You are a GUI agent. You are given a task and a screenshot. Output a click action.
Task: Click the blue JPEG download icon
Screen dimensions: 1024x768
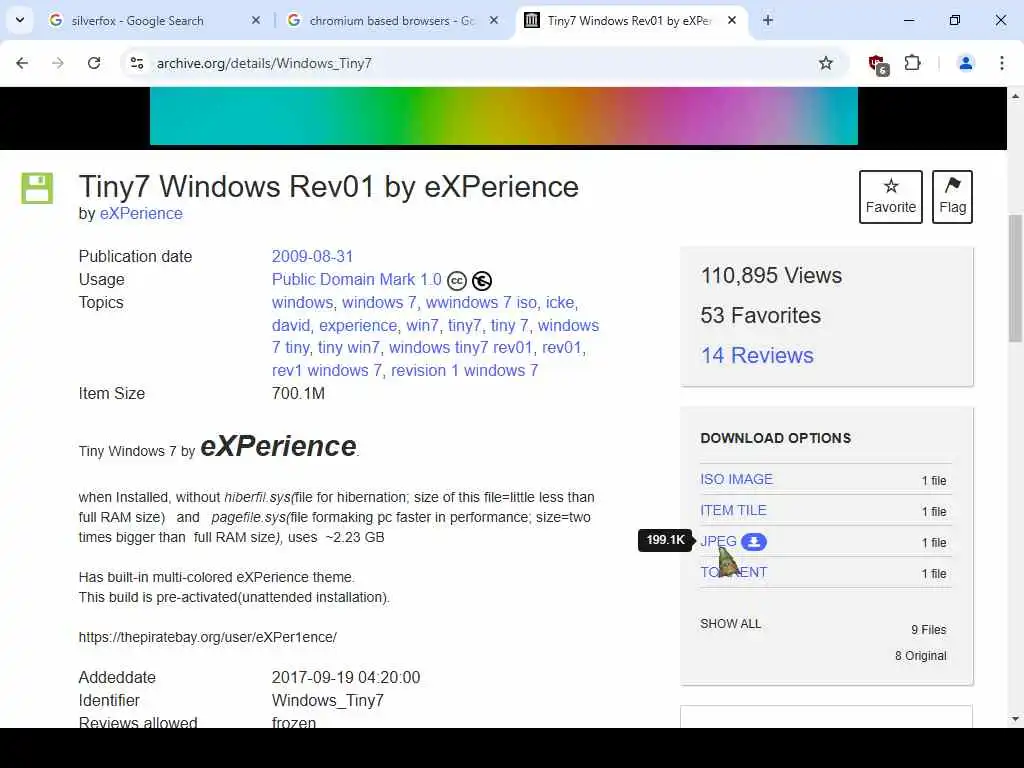[754, 541]
